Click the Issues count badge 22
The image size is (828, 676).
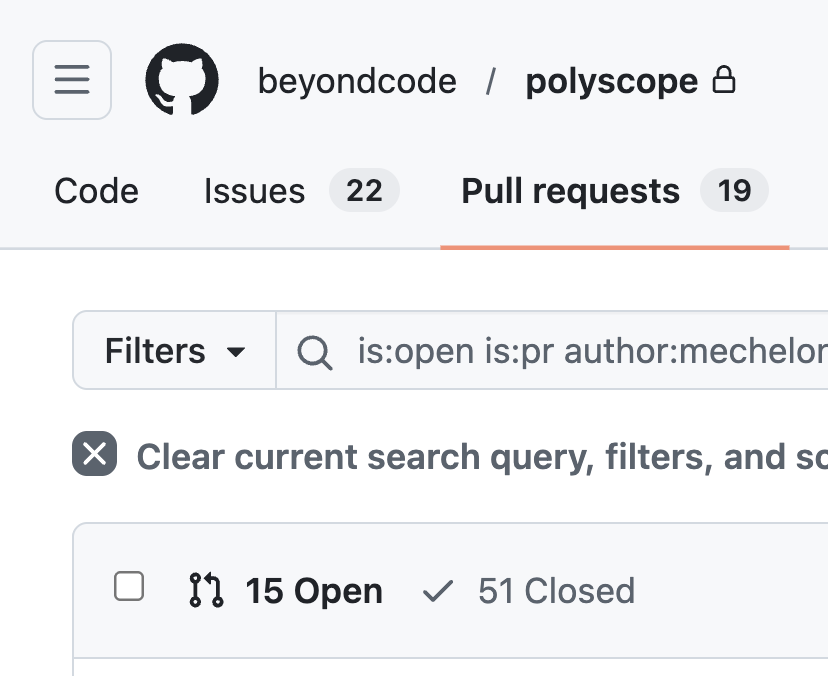[364, 190]
